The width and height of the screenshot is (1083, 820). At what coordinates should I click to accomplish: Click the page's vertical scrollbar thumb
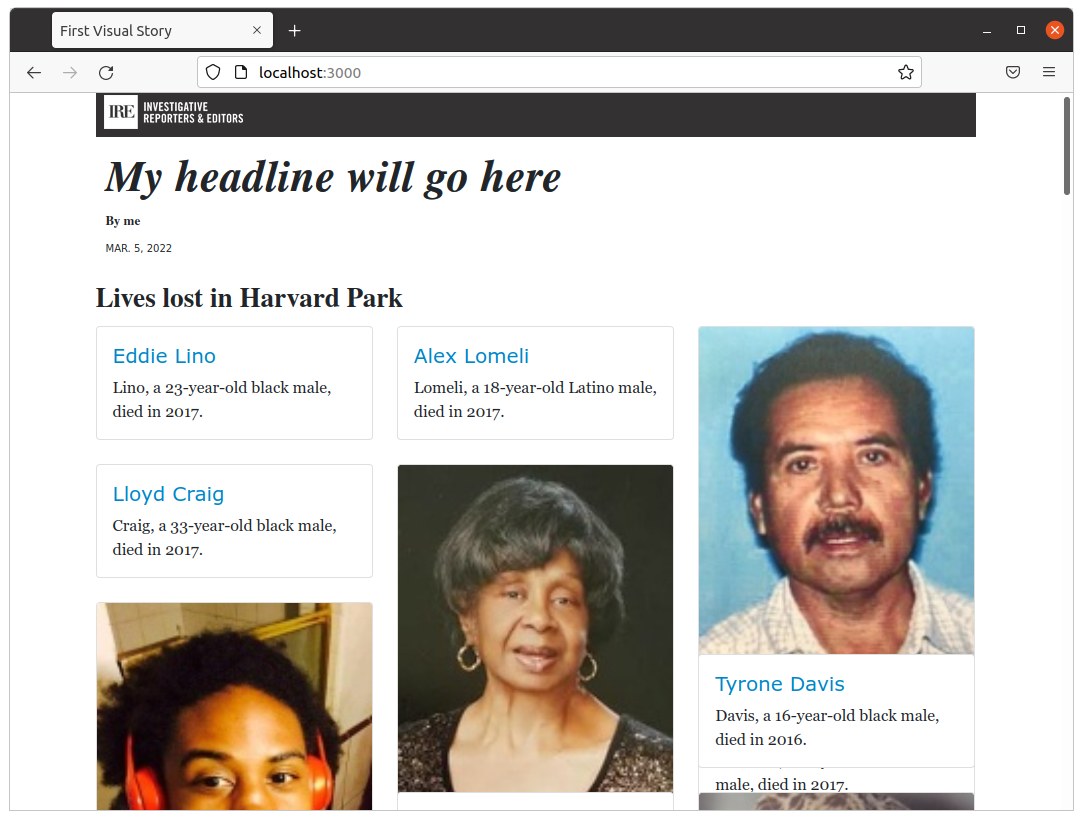coord(1067,146)
